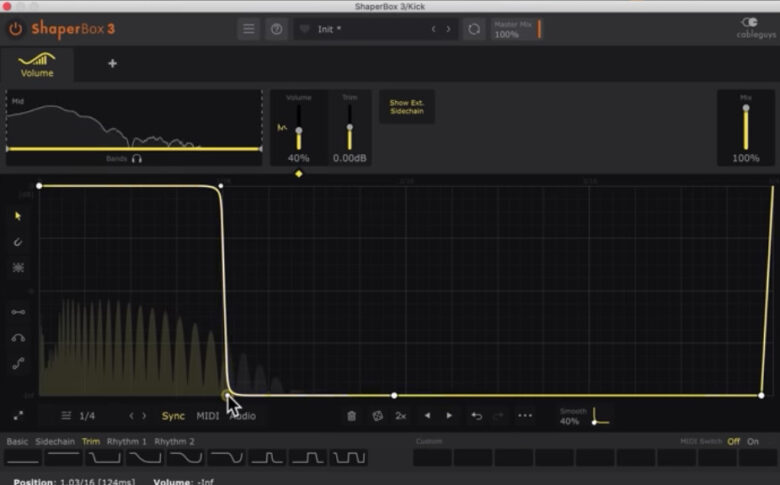The image size is (780, 485).
Task: Select the pointer arrow edit tool
Action: pos(18,216)
